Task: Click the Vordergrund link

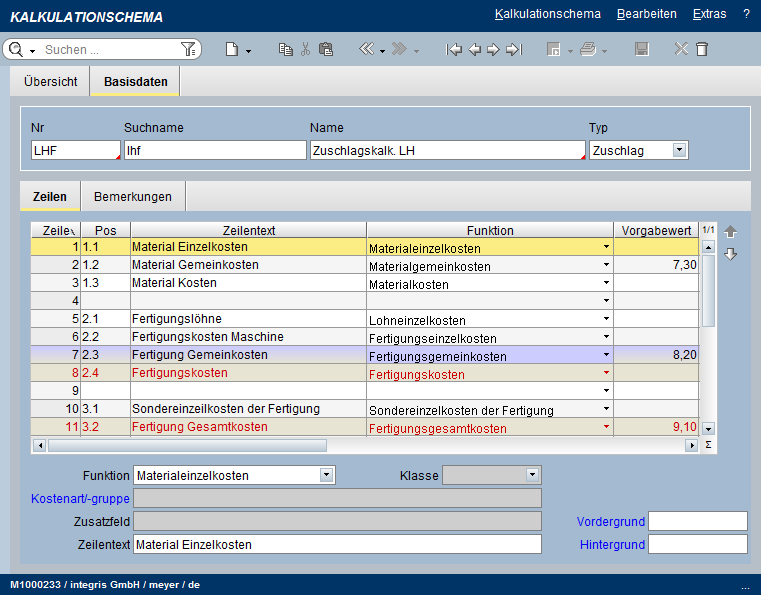Action: click(x=611, y=522)
